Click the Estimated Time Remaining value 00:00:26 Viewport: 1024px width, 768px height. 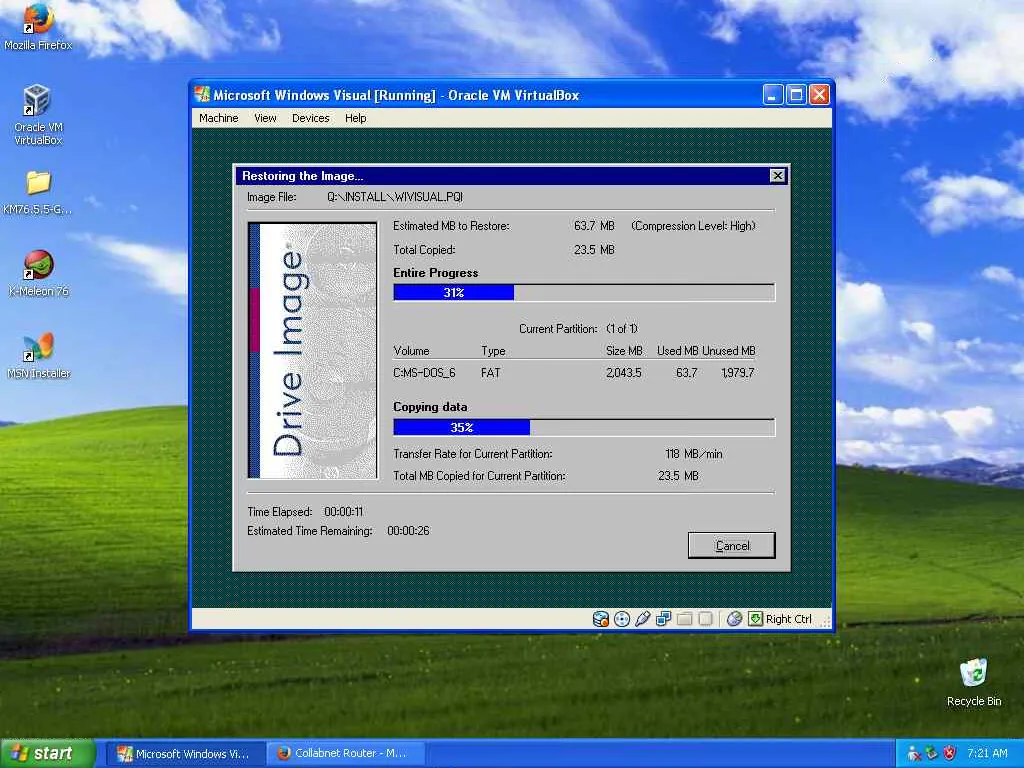pos(408,531)
